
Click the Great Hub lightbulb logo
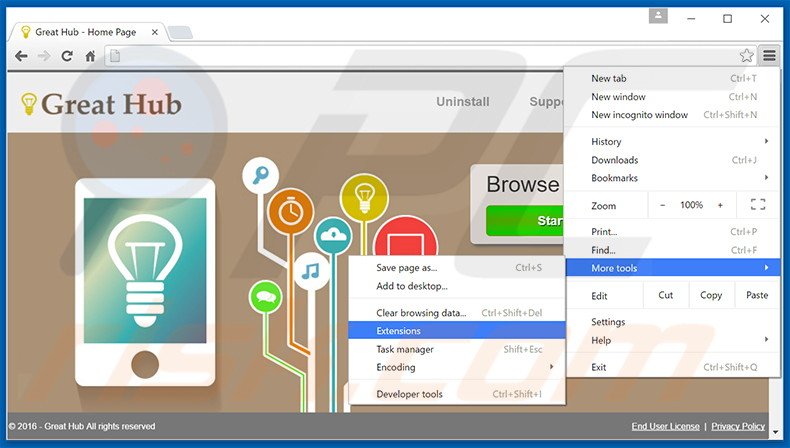(101, 104)
